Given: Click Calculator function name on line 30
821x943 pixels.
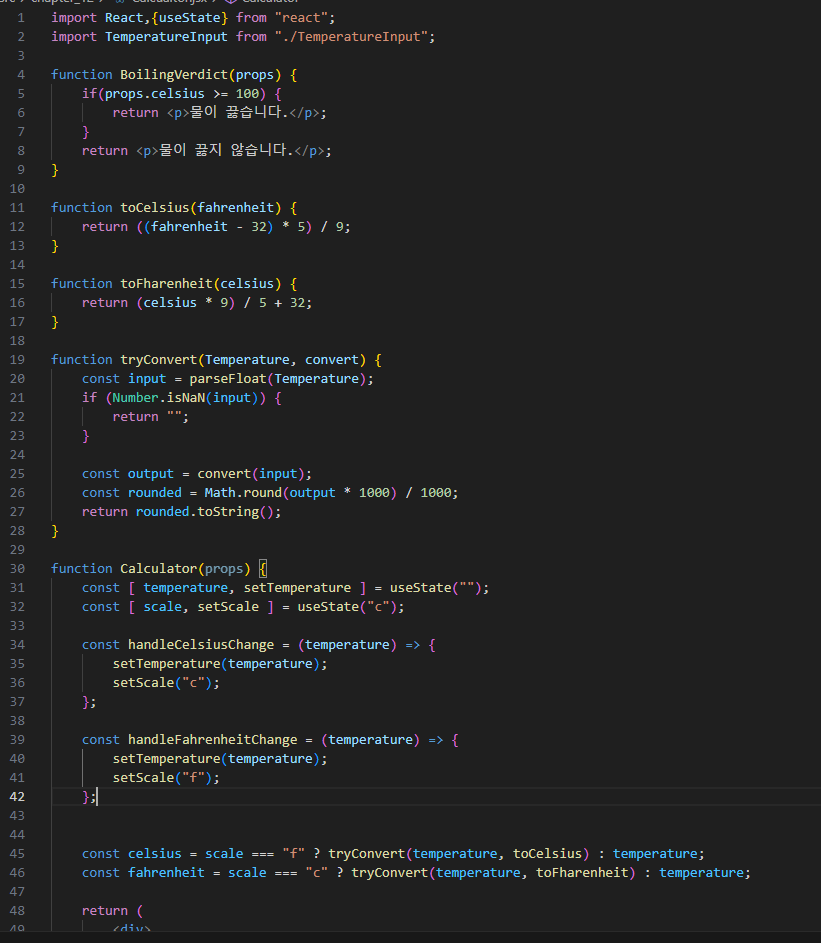Looking at the screenshot, I should click(x=159, y=569).
